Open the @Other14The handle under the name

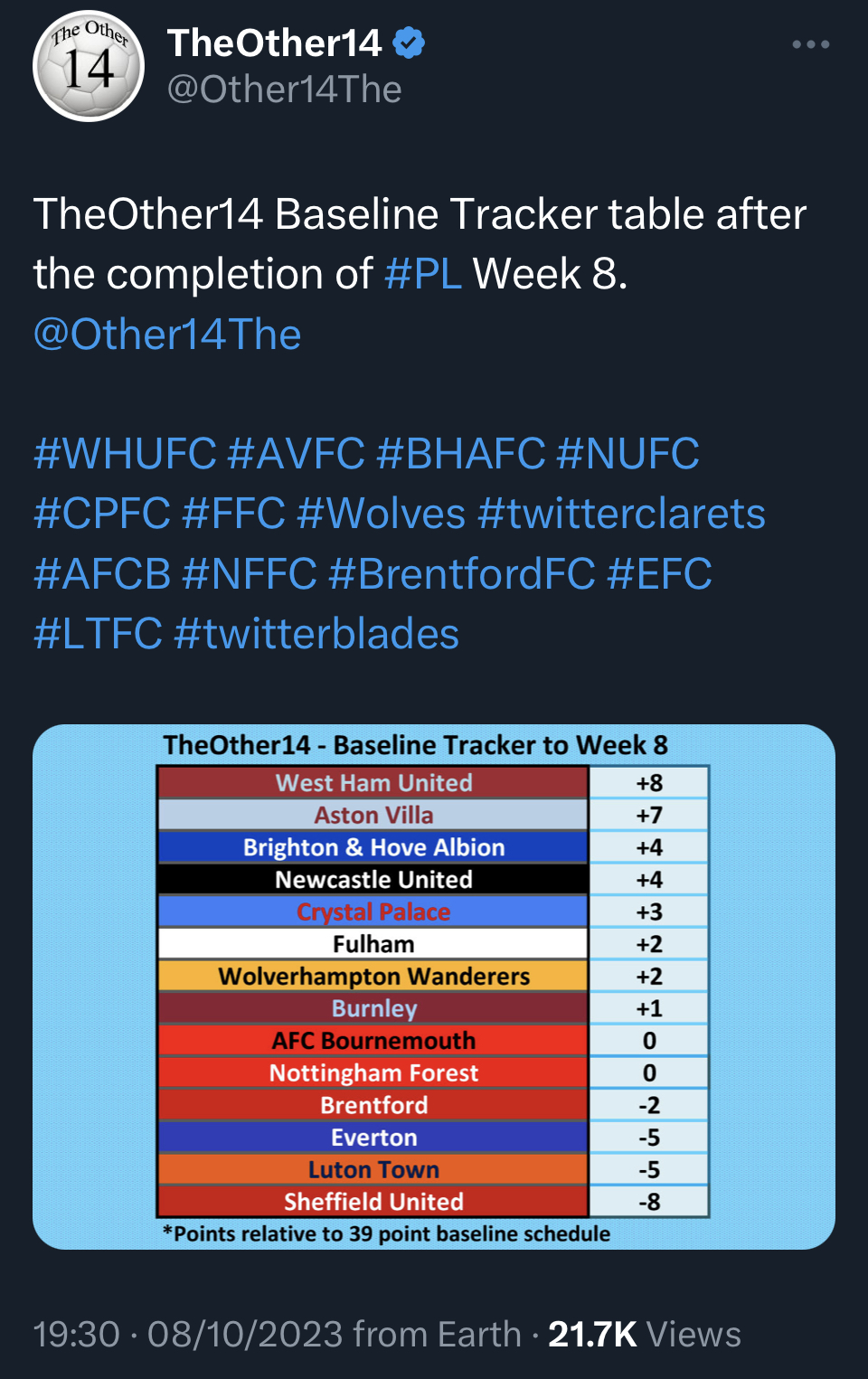coord(284,90)
